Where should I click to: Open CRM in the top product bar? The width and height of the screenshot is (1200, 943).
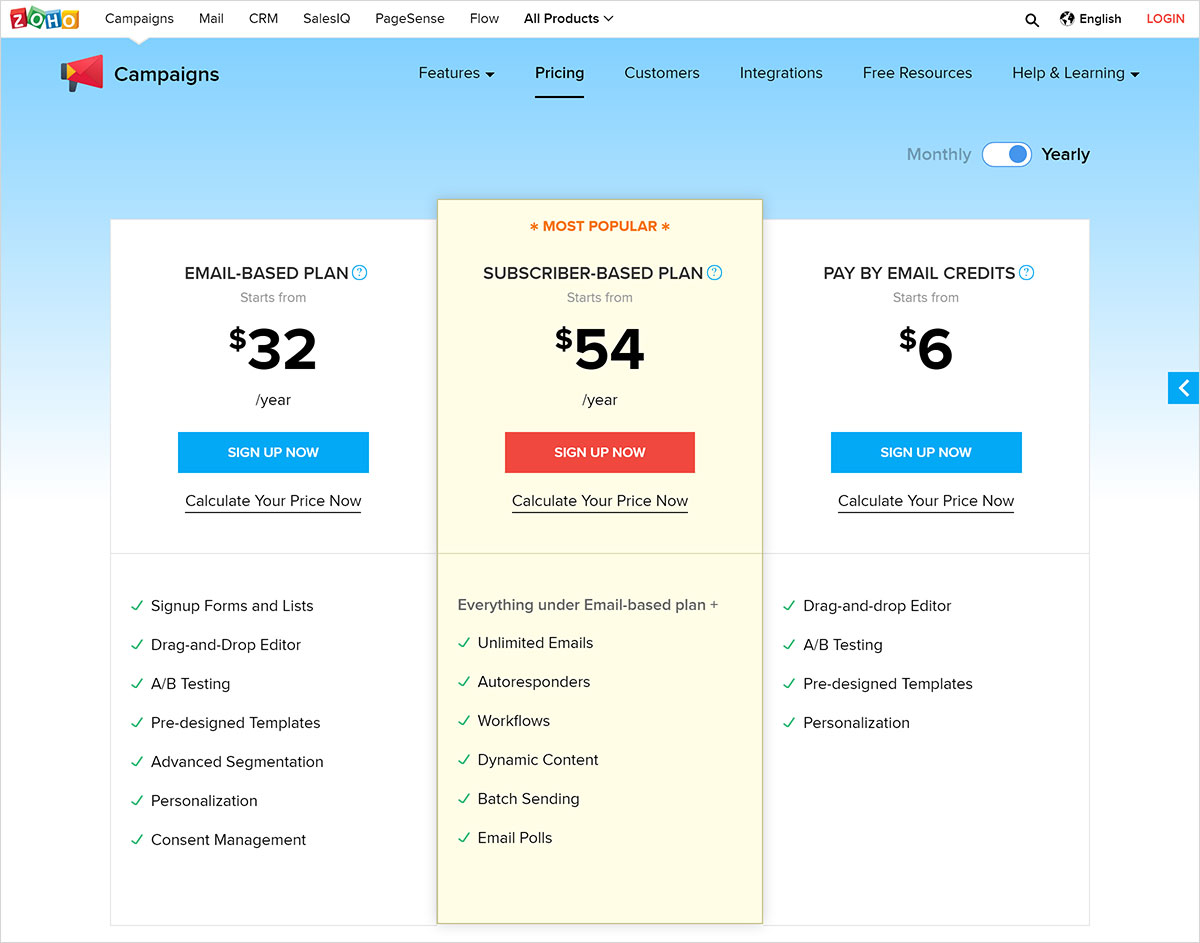[x=264, y=18]
